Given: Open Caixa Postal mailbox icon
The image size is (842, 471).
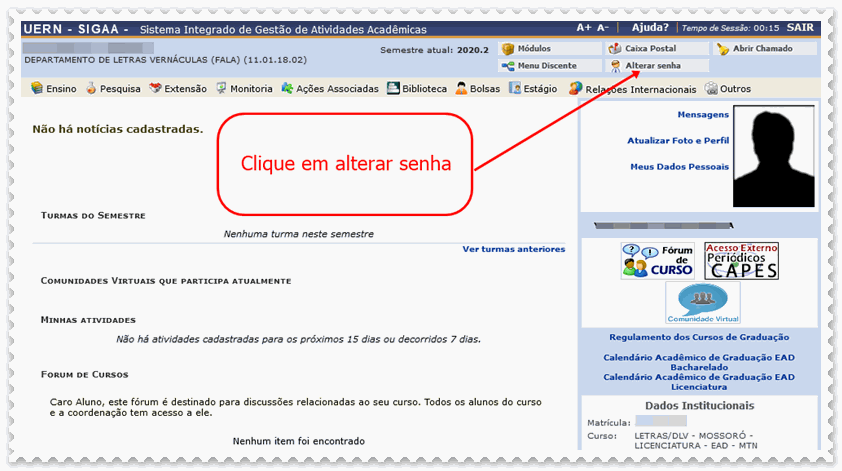Looking at the screenshot, I should [x=616, y=49].
